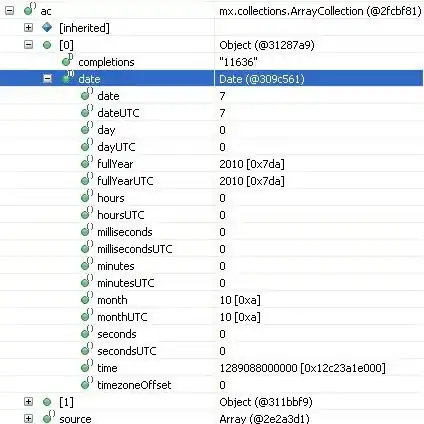Image resolution: width=424 pixels, height=424 pixels.
Task: Click the completions property icon
Action: point(68,60)
